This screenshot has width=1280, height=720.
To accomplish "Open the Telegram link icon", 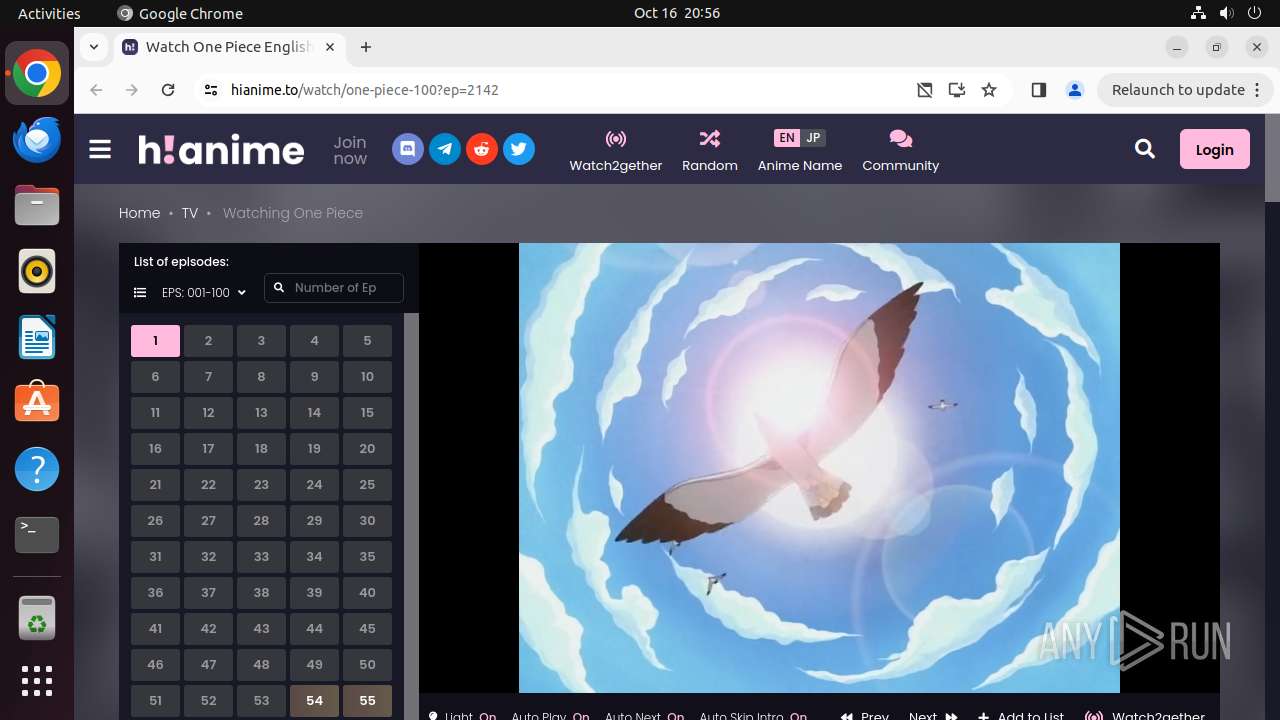I will click(445, 150).
